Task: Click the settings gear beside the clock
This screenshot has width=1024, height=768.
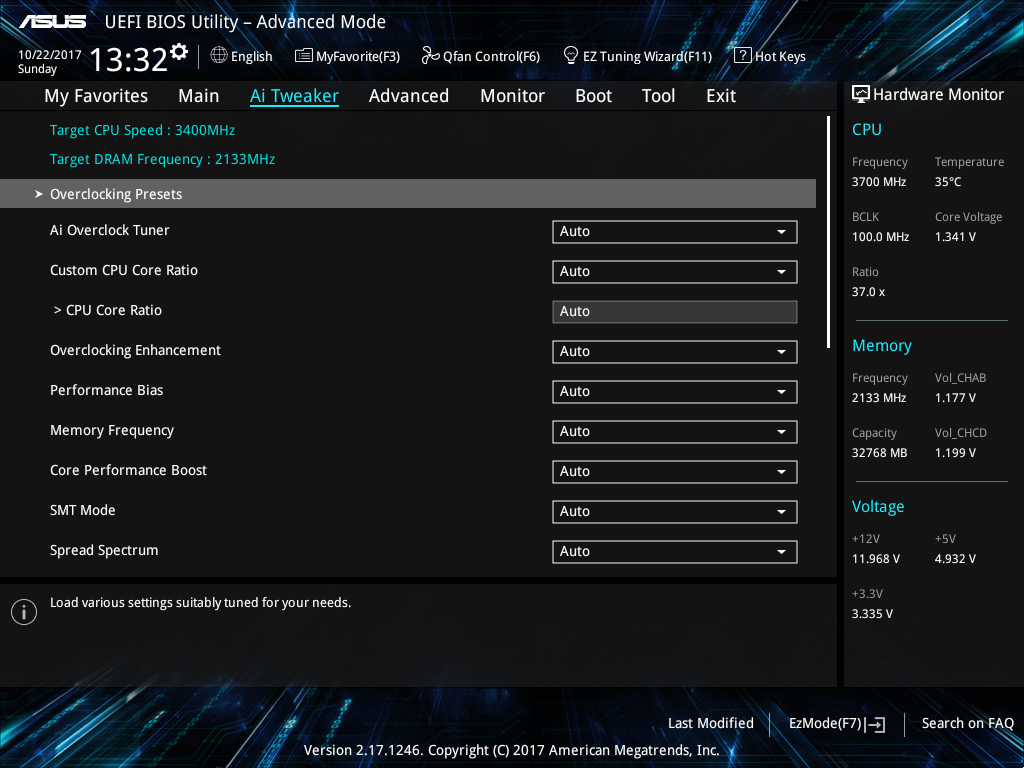Action: (x=179, y=52)
